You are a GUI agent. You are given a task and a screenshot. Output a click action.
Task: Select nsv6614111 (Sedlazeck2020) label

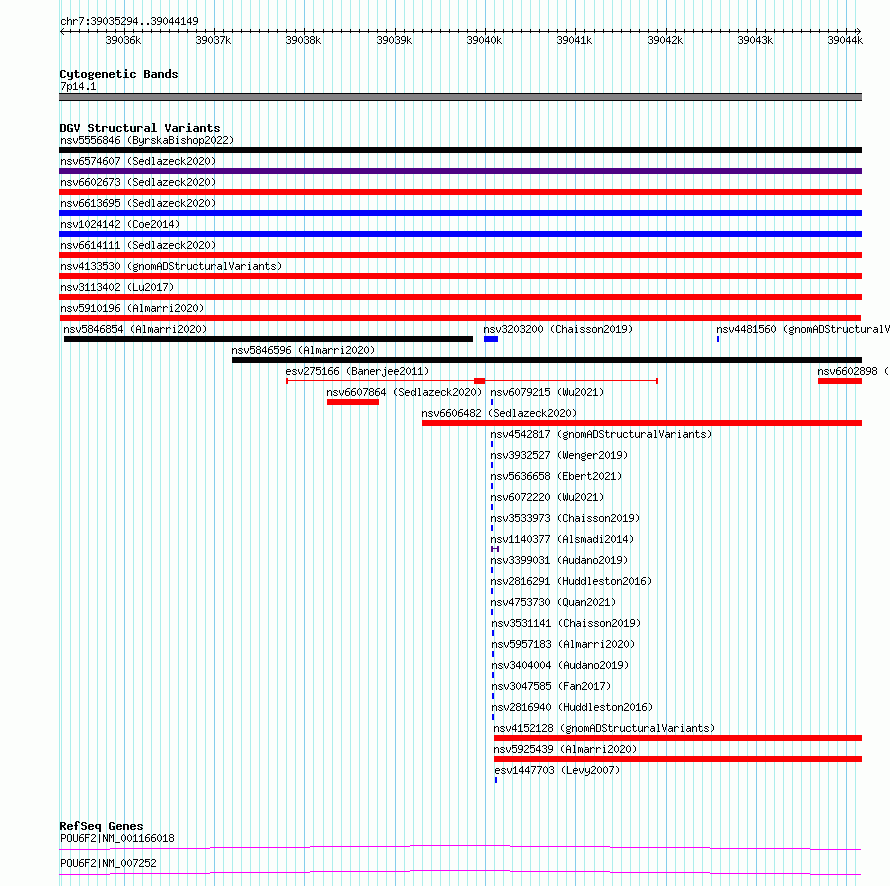point(138,245)
